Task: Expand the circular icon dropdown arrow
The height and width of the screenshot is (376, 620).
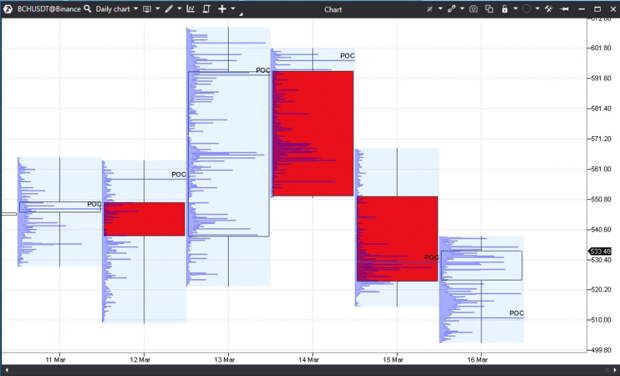Action: pos(537,9)
